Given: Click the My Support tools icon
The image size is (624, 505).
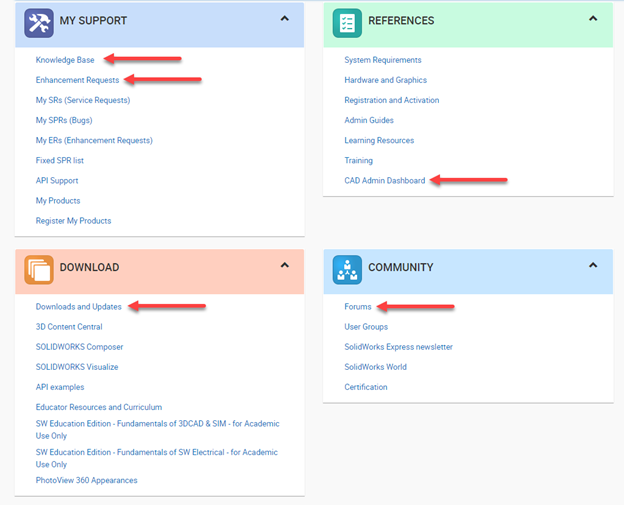Looking at the screenshot, I should 39,23.
